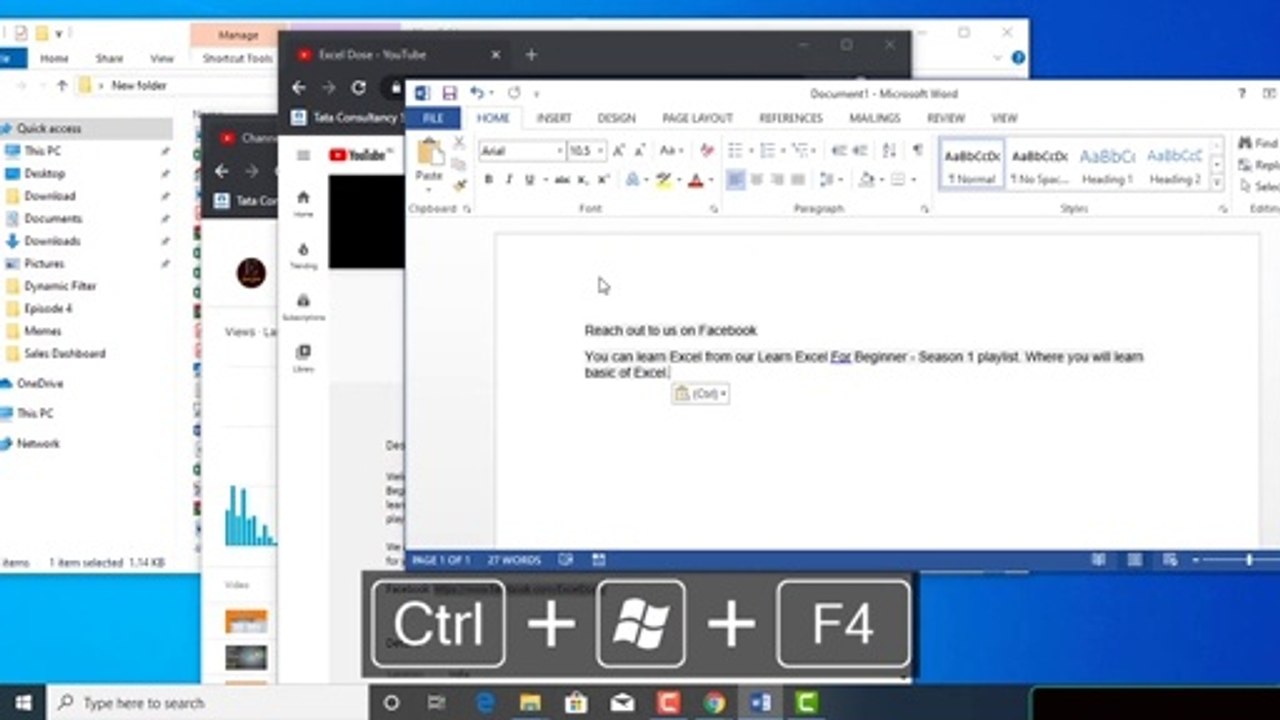Click Decrease Indent icon
Screen dimensions: 1280x720
838,151
